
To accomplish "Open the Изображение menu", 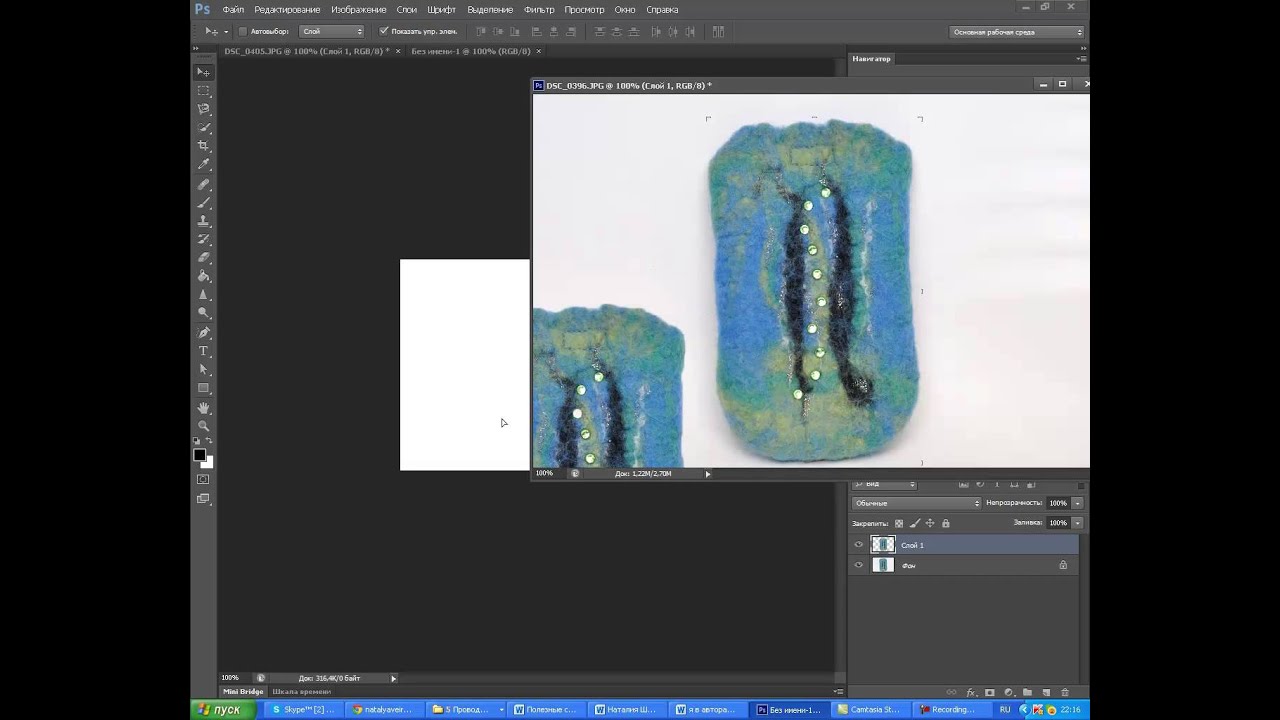I will pos(358,9).
